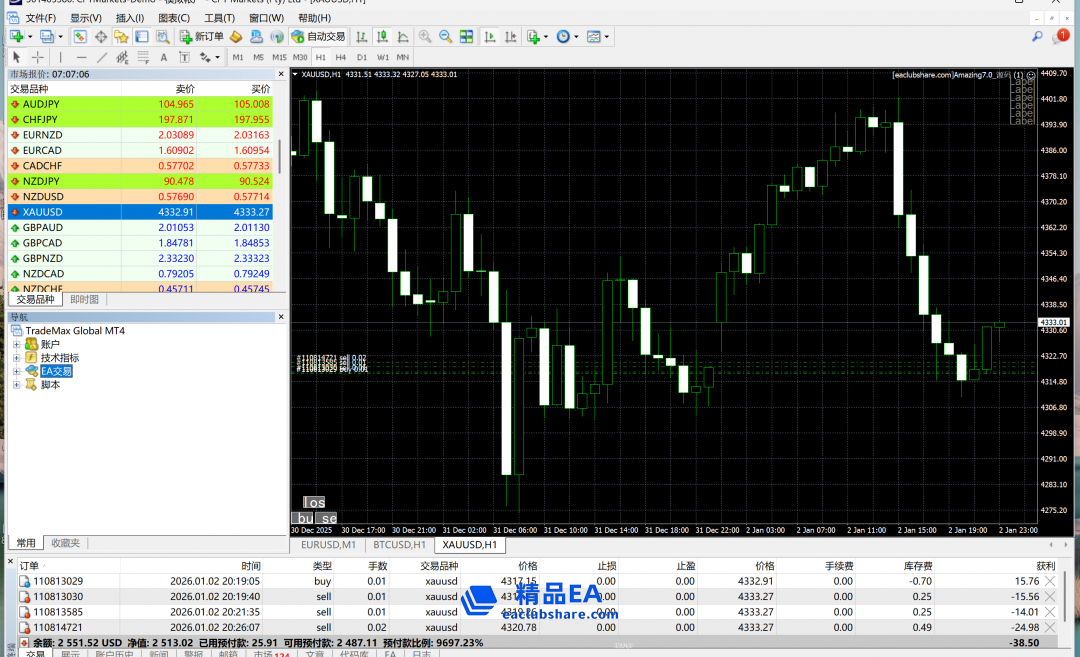Click the search magnifier icon
Screen dimensions: 1080x657
point(1037,36)
